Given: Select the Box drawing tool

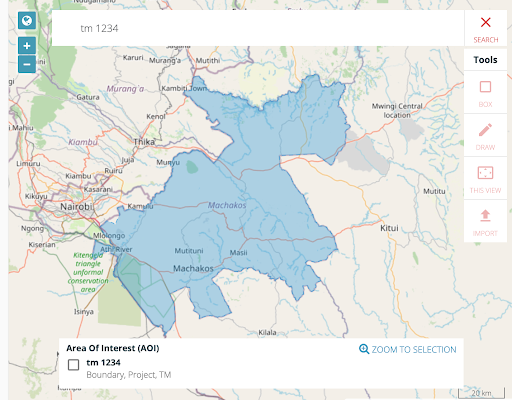Looking at the screenshot, I should click(x=485, y=94).
